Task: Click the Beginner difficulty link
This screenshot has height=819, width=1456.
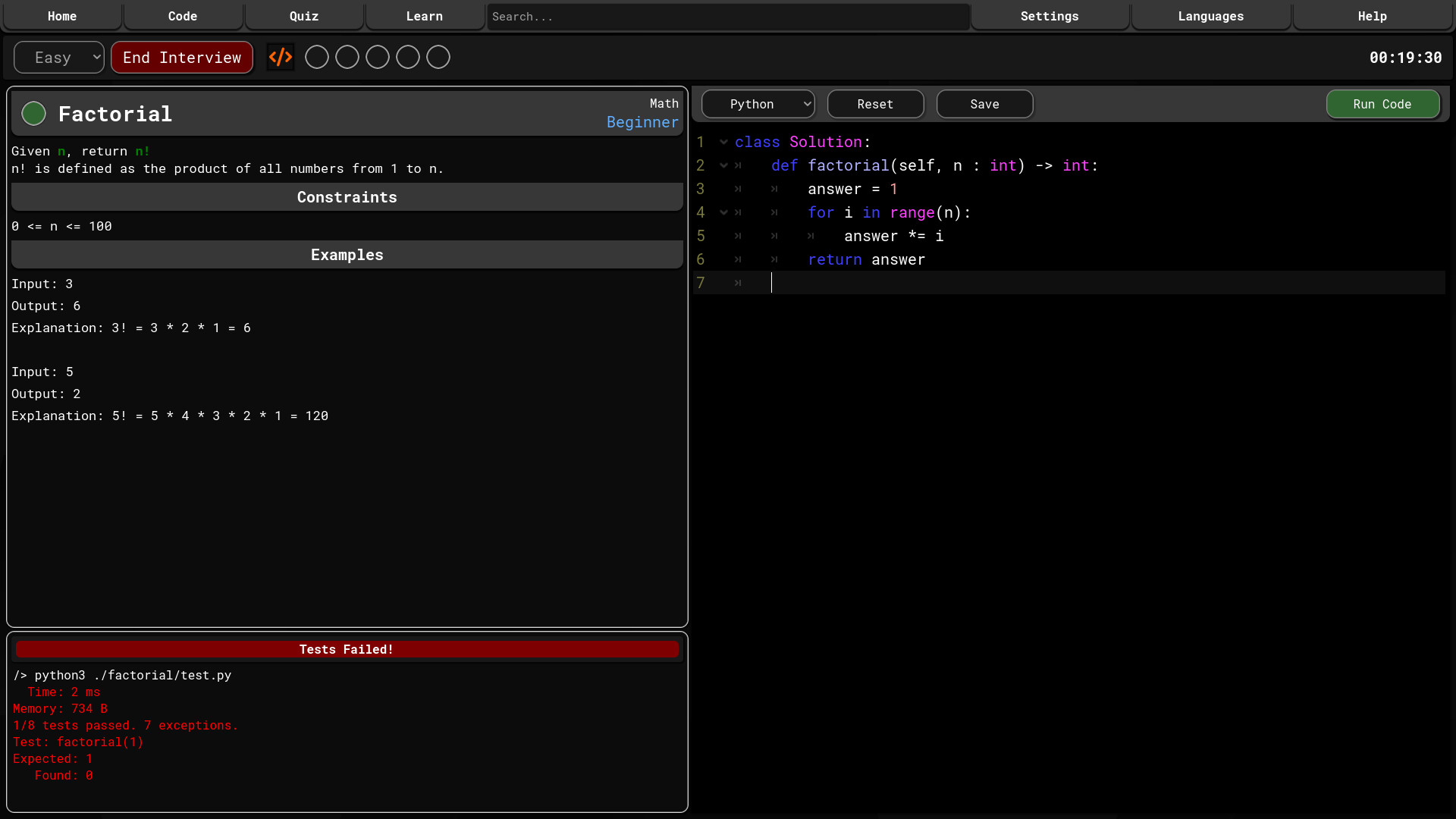Action: coord(642,122)
